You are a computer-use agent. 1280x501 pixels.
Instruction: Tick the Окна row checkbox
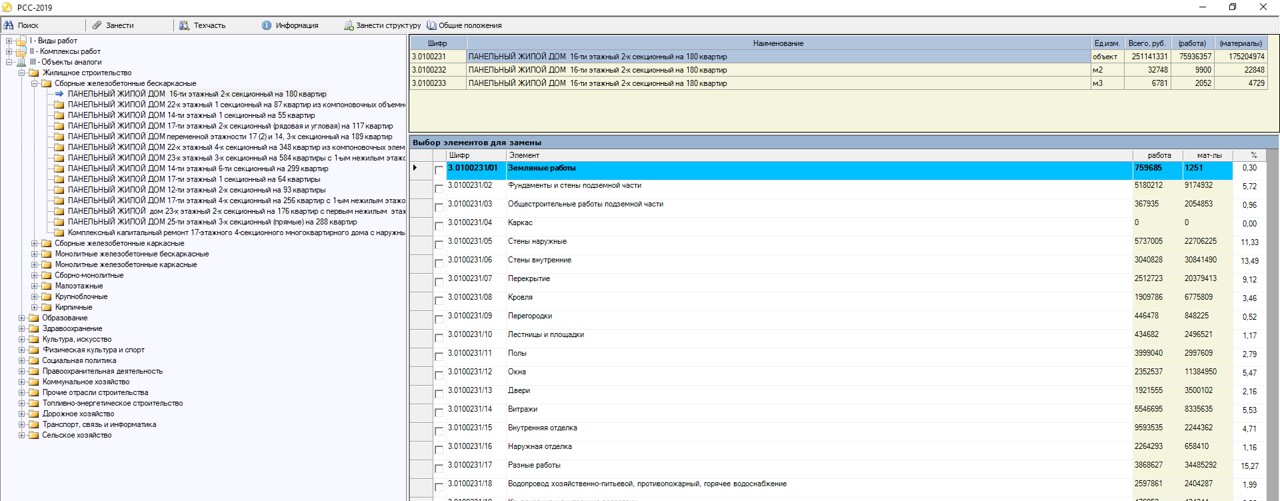coord(439,376)
